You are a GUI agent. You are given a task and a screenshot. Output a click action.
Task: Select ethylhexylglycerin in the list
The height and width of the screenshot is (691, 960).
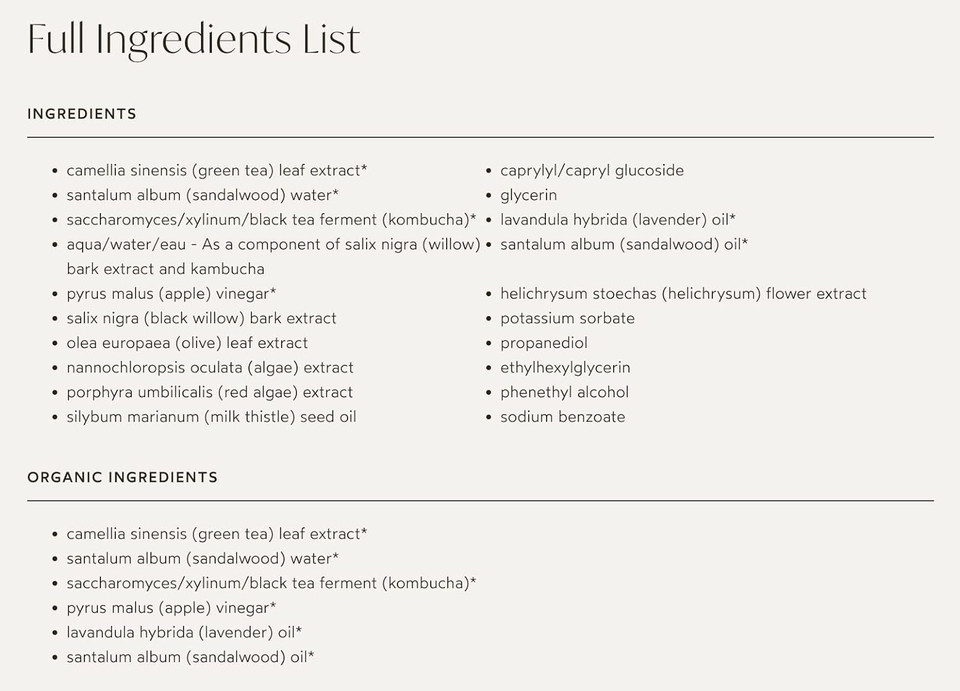coord(565,368)
